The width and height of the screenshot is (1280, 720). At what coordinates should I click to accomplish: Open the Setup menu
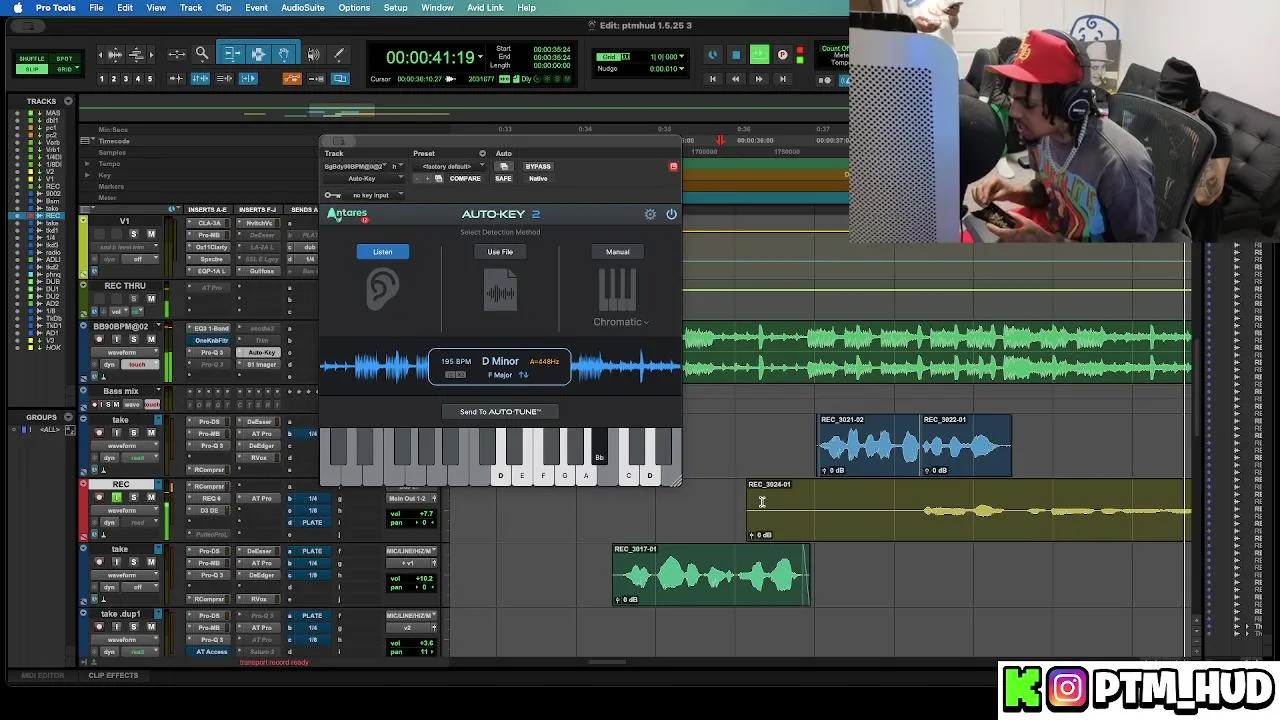pos(395,8)
